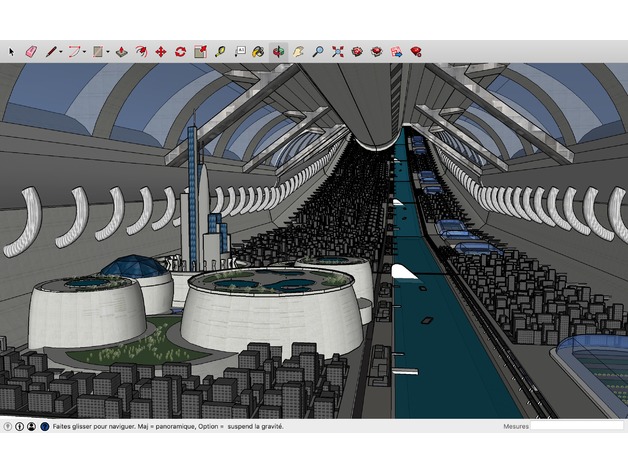The image size is (628, 472).
Task: Toggle the highlighted Orbit tool
Action: click(278, 51)
